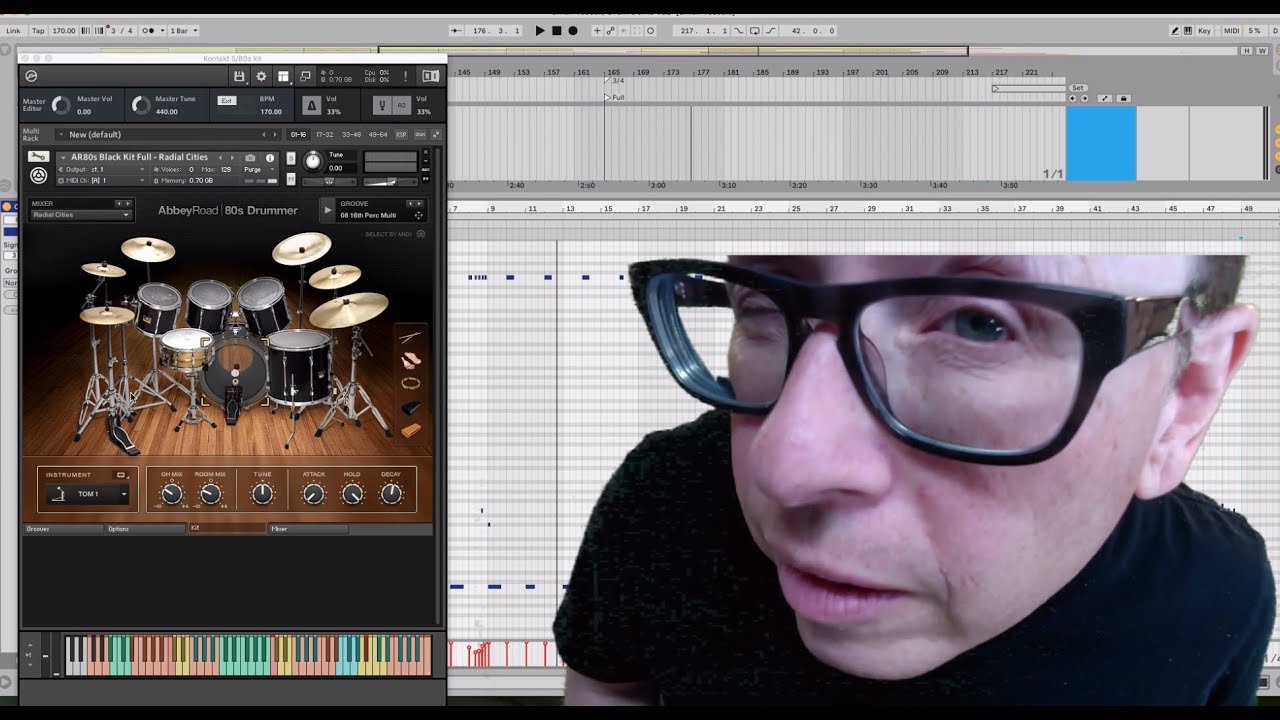
Task: Click the Kontakt logo icon
Action: click(31, 76)
